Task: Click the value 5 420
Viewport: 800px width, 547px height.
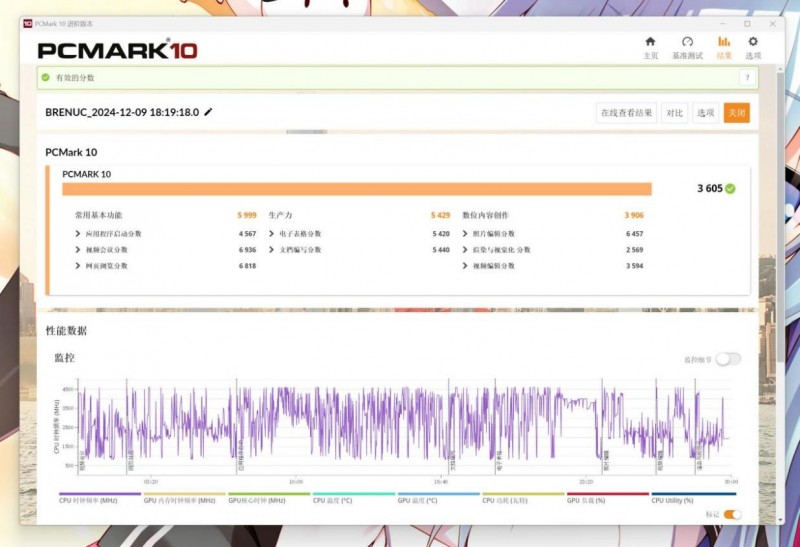Action: click(x=441, y=234)
